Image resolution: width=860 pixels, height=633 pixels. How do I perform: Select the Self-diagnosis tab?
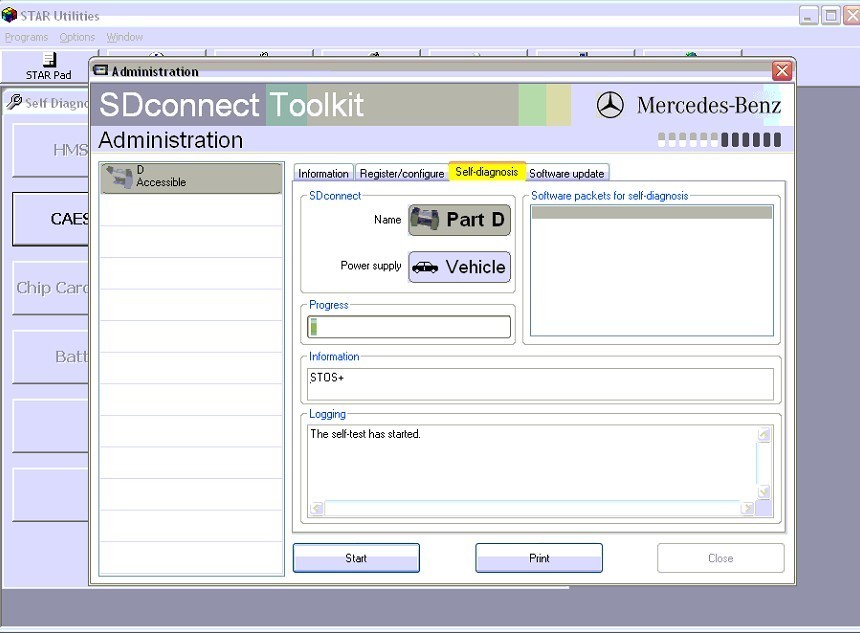point(487,172)
